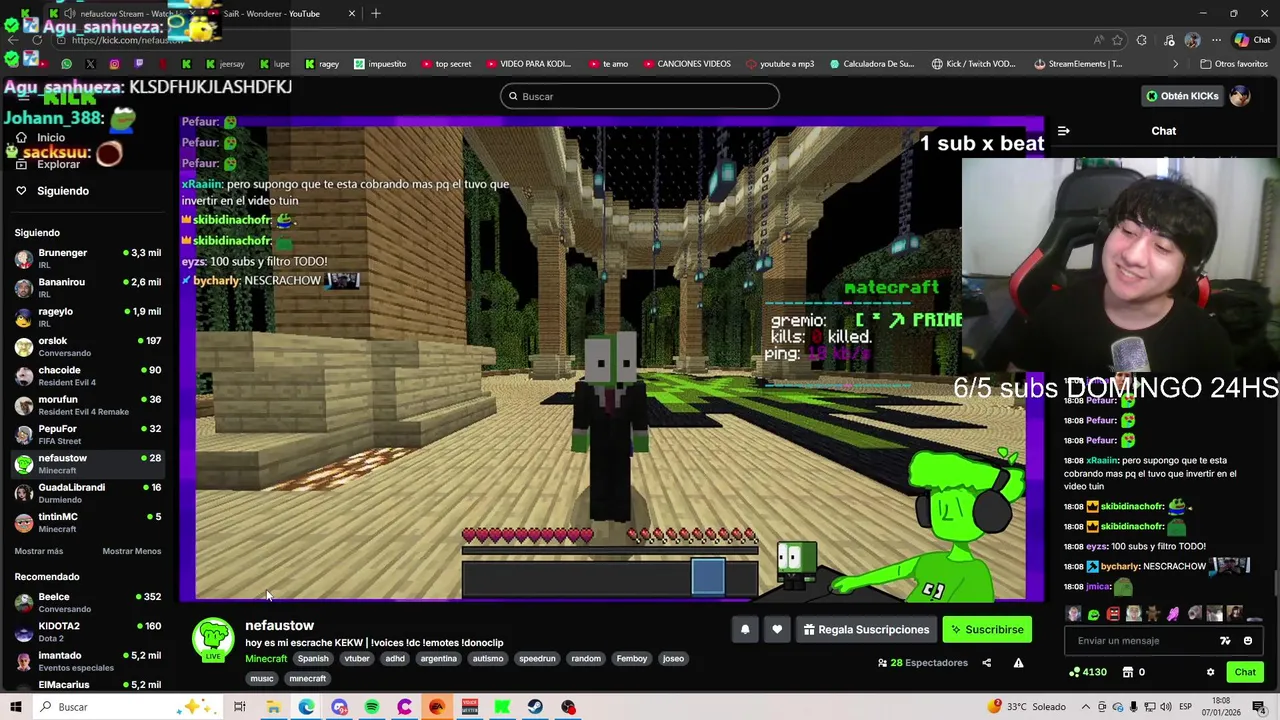Collapse the chat panel arrow icon
1280x720 pixels.
(1063, 131)
